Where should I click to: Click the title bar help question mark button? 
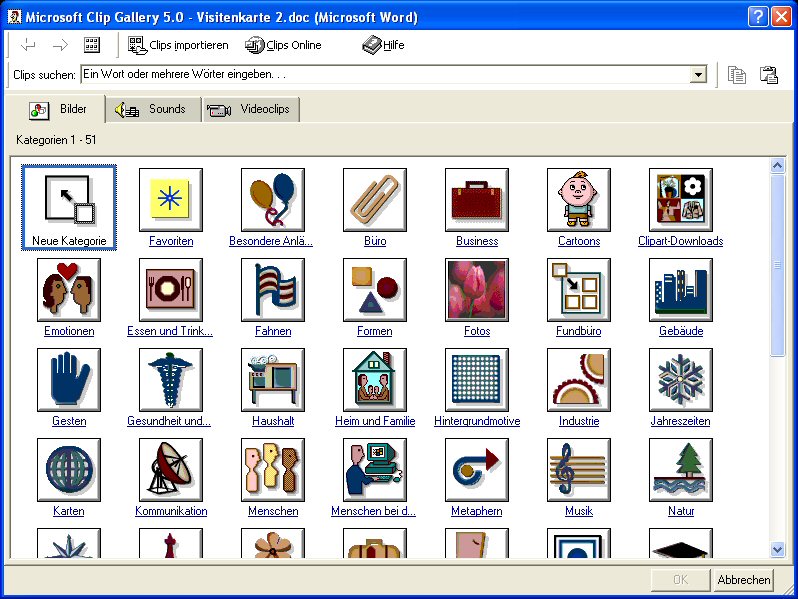(x=758, y=17)
